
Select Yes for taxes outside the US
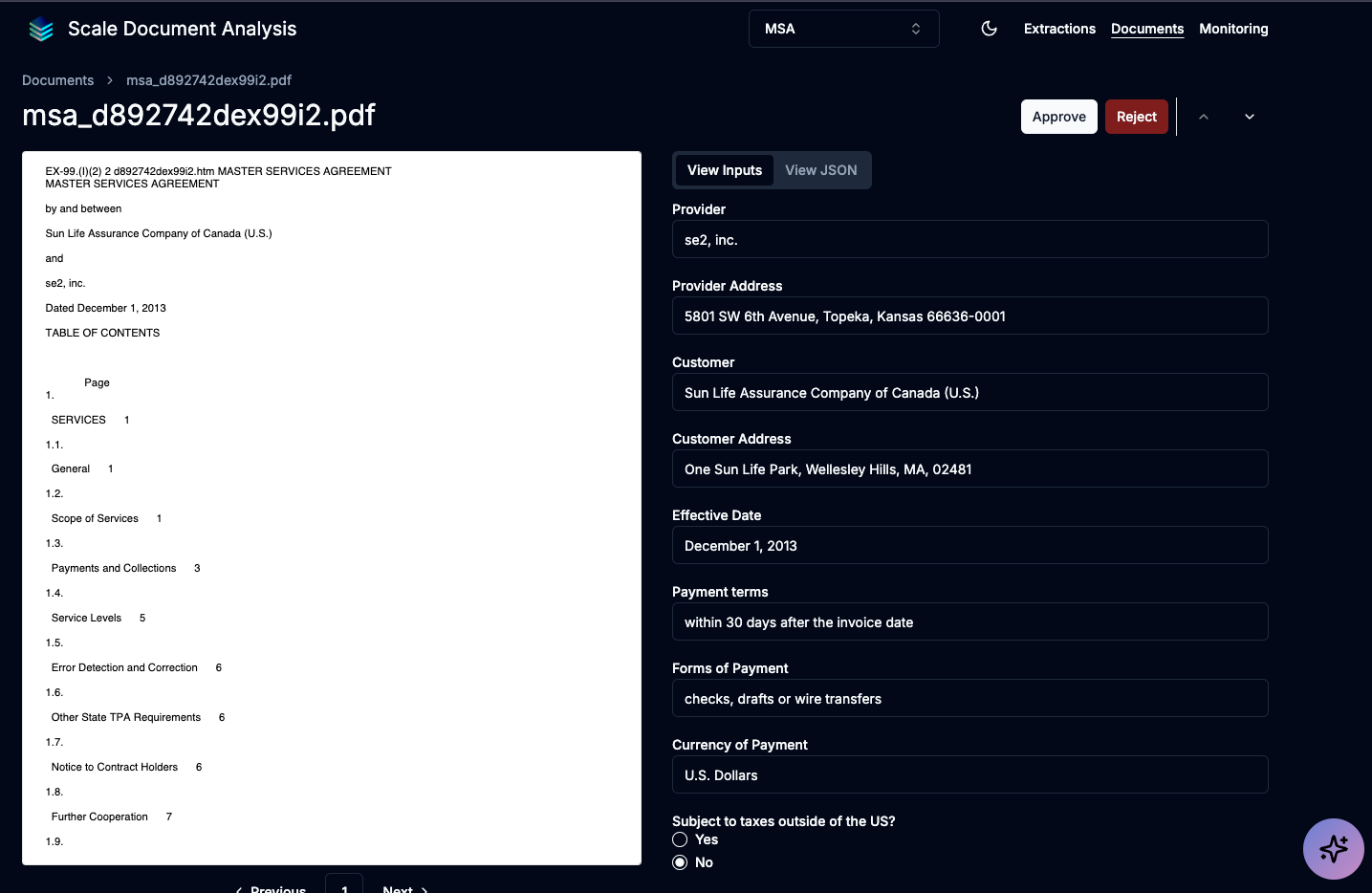click(679, 839)
